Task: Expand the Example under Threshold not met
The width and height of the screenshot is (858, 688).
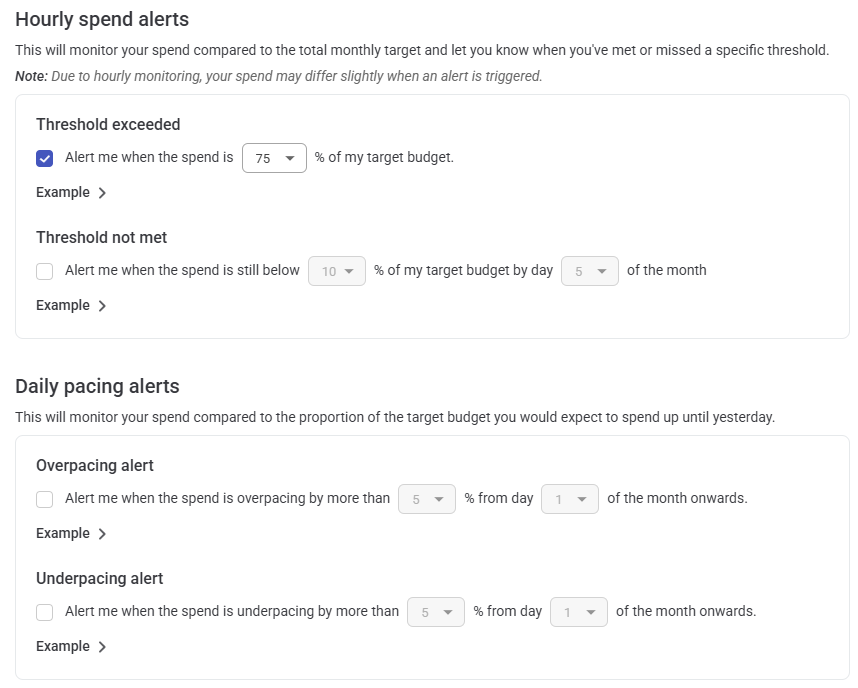Action: (x=61, y=305)
